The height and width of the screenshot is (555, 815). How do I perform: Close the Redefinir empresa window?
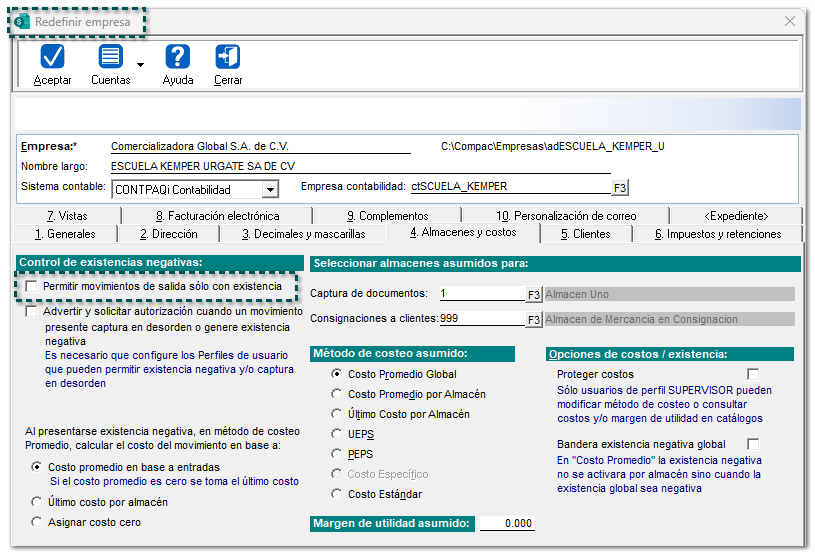790,21
